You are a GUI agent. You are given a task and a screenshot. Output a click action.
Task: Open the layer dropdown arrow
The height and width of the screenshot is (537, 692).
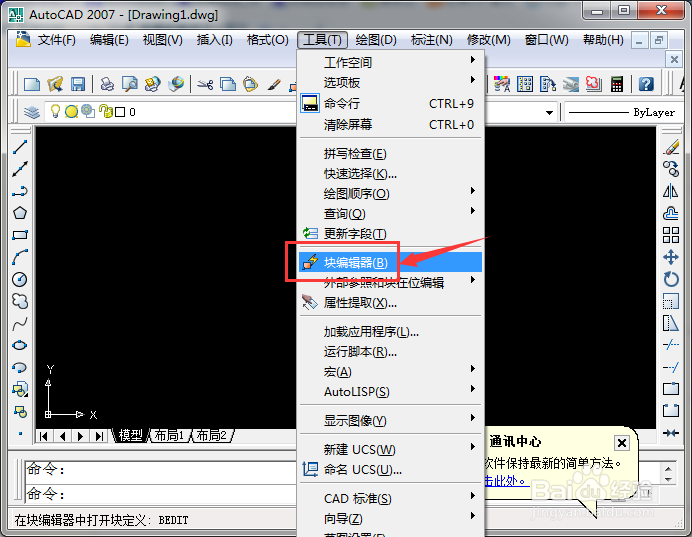click(549, 113)
